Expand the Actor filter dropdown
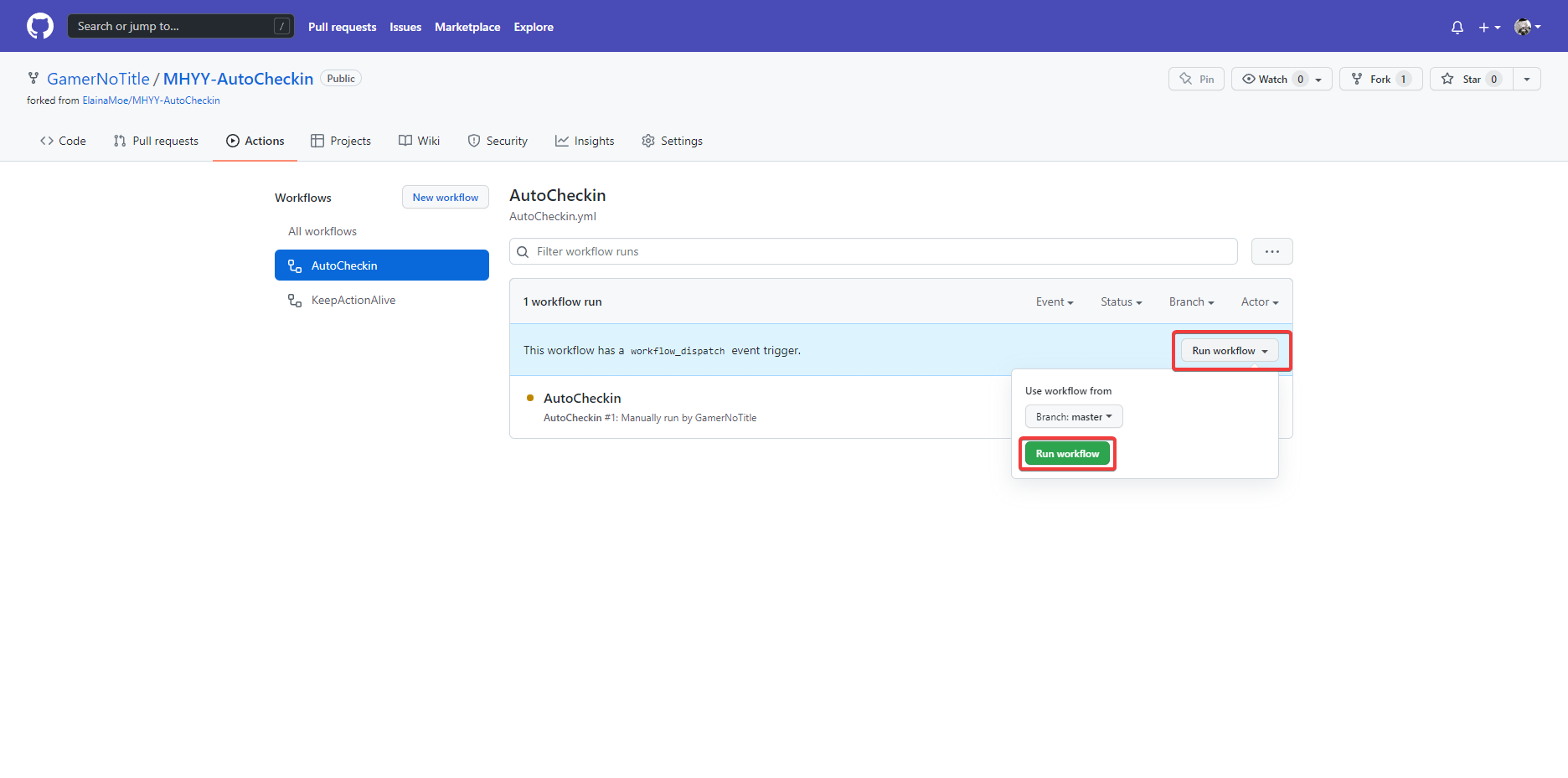 pyautogui.click(x=1259, y=301)
